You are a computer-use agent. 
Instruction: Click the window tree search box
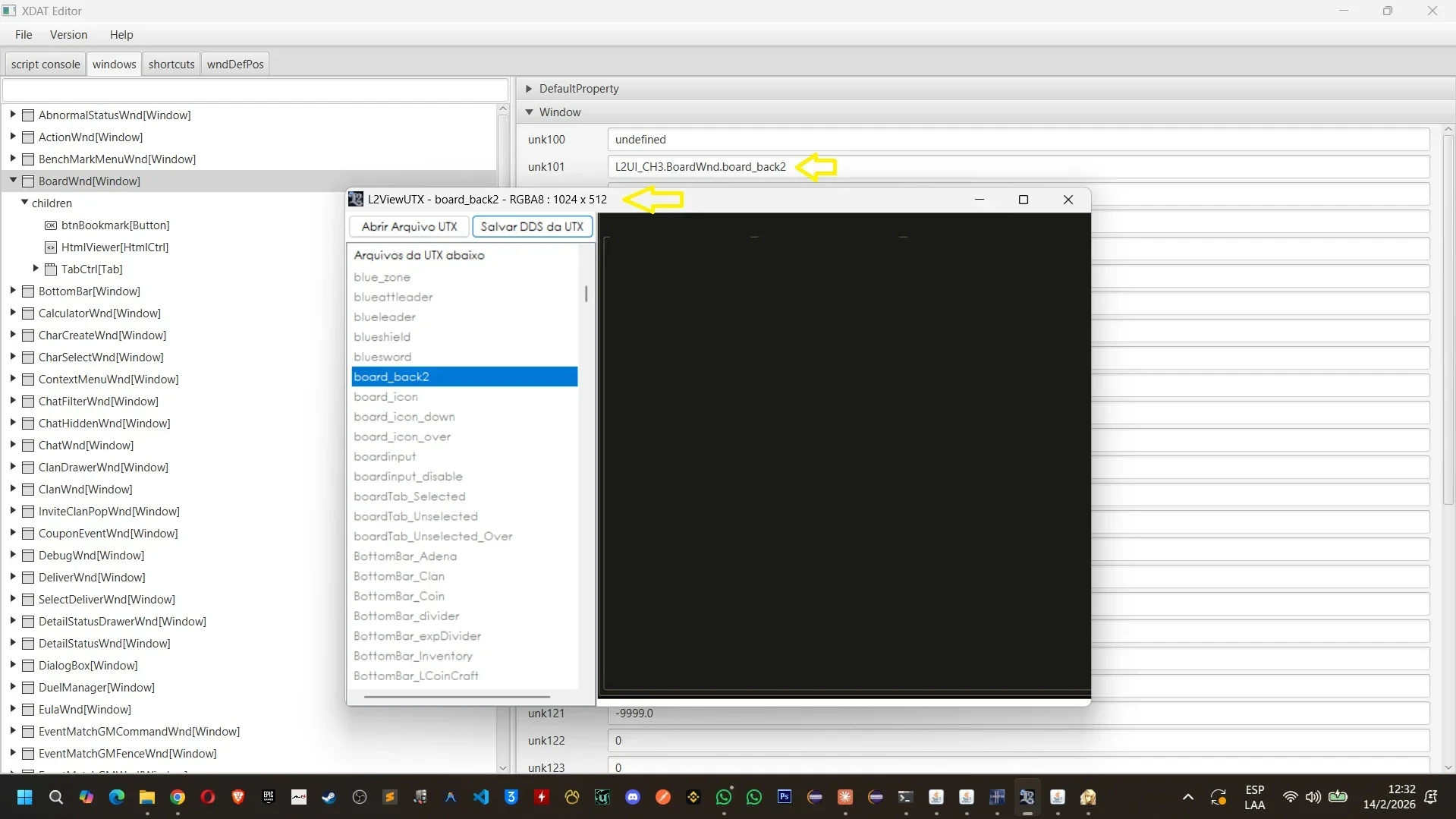pyautogui.click(x=255, y=90)
